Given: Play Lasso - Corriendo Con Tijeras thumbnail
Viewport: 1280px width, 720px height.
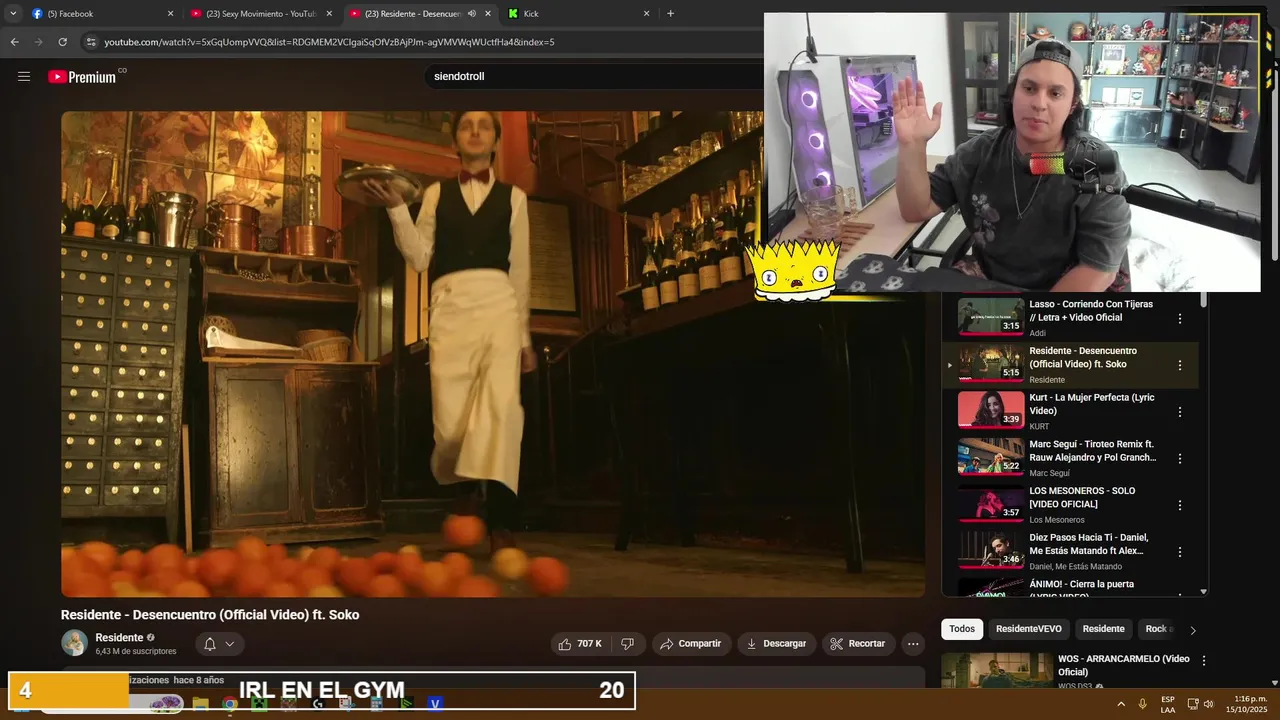Looking at the screenshot, I should click(x=990, y=316).
